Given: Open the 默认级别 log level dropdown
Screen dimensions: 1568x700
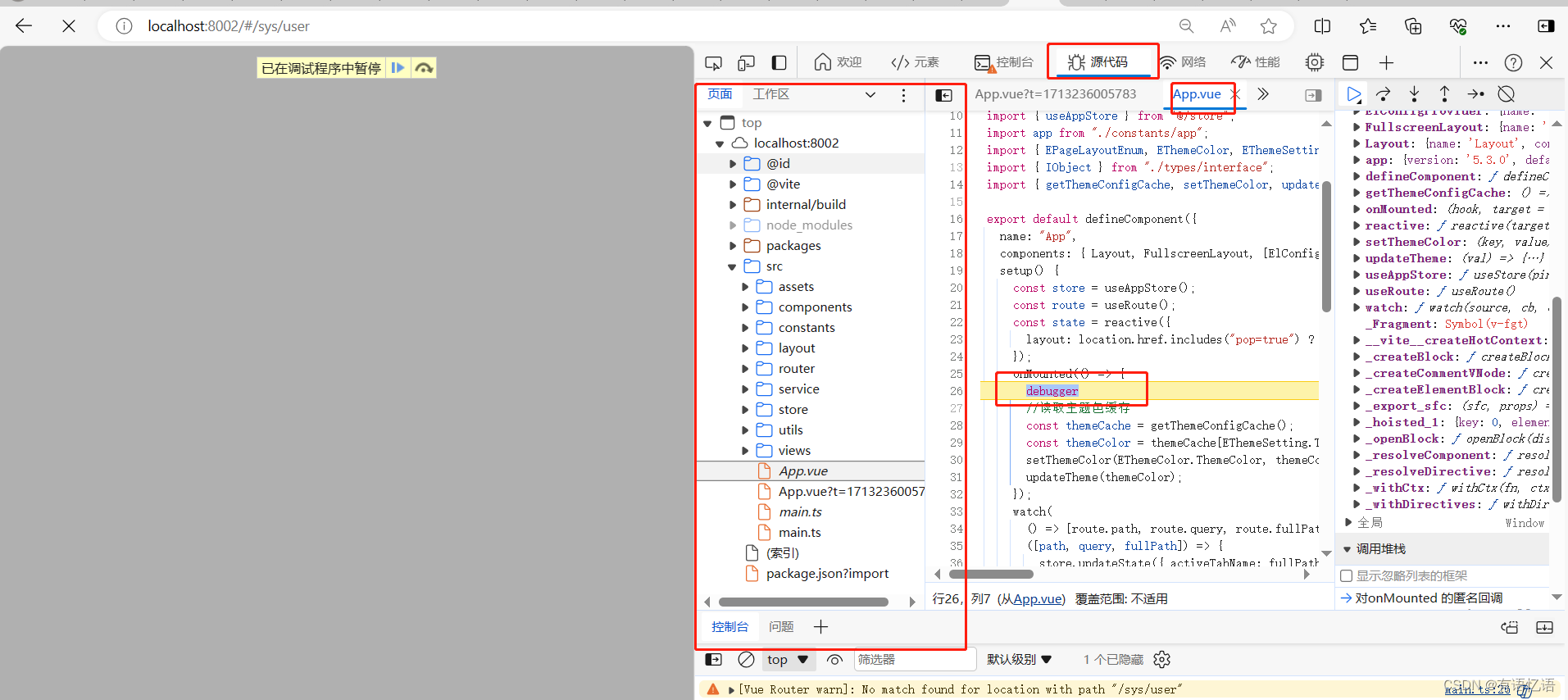Looking at the screenshot, I should (1019, 659).
